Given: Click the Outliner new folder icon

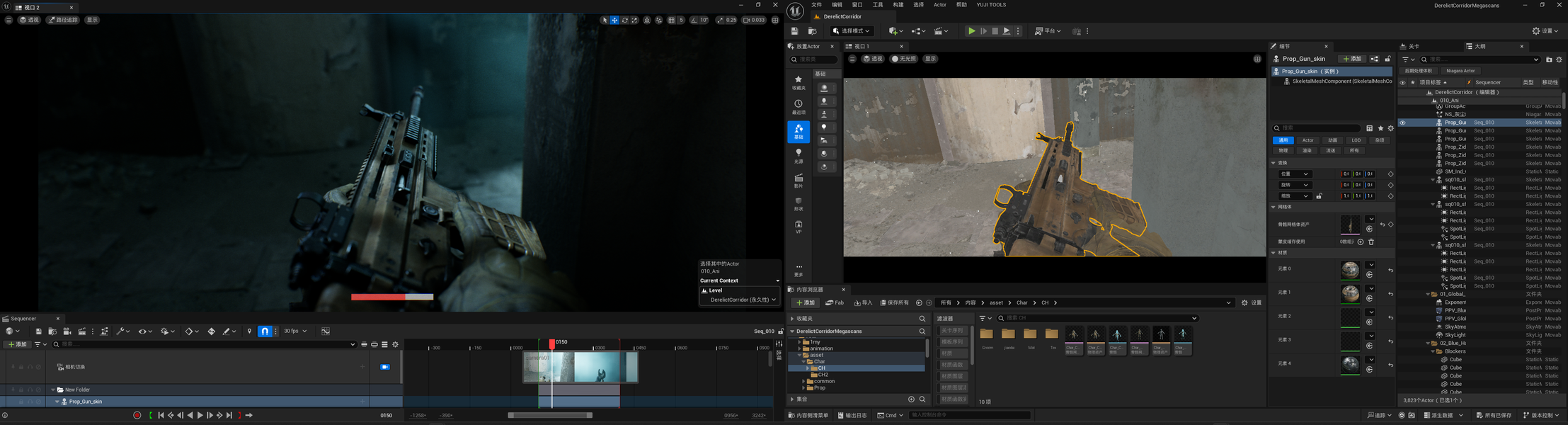Looking at the screenshot, I should pos(1549,59).
